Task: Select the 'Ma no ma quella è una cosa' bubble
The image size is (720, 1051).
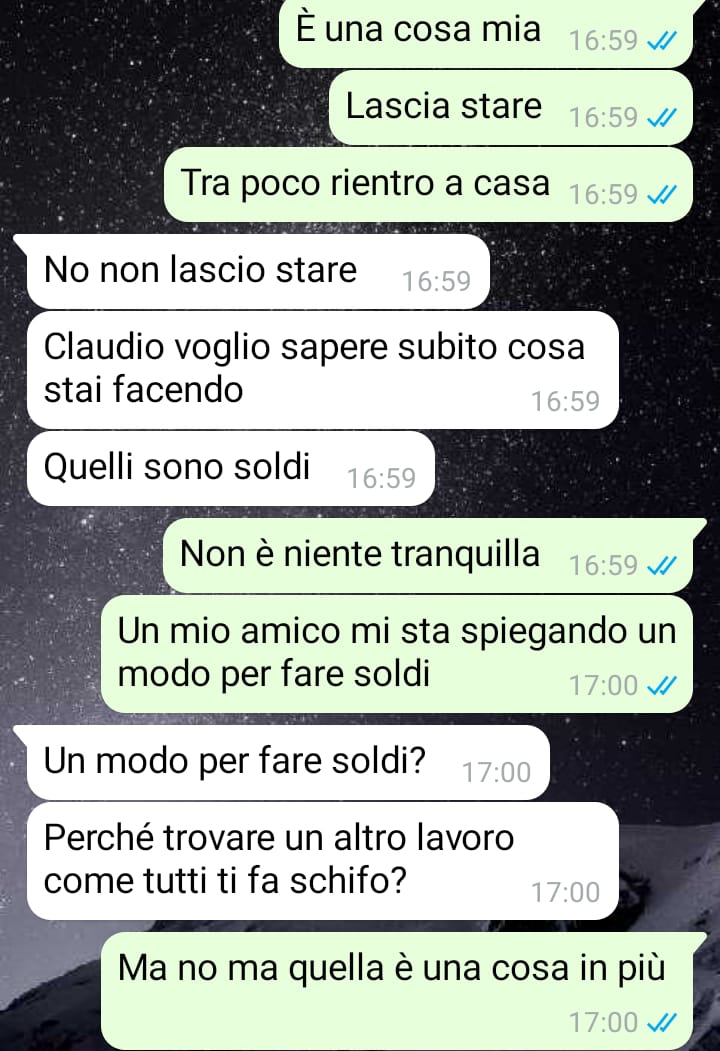Action: tap(404, 991)
